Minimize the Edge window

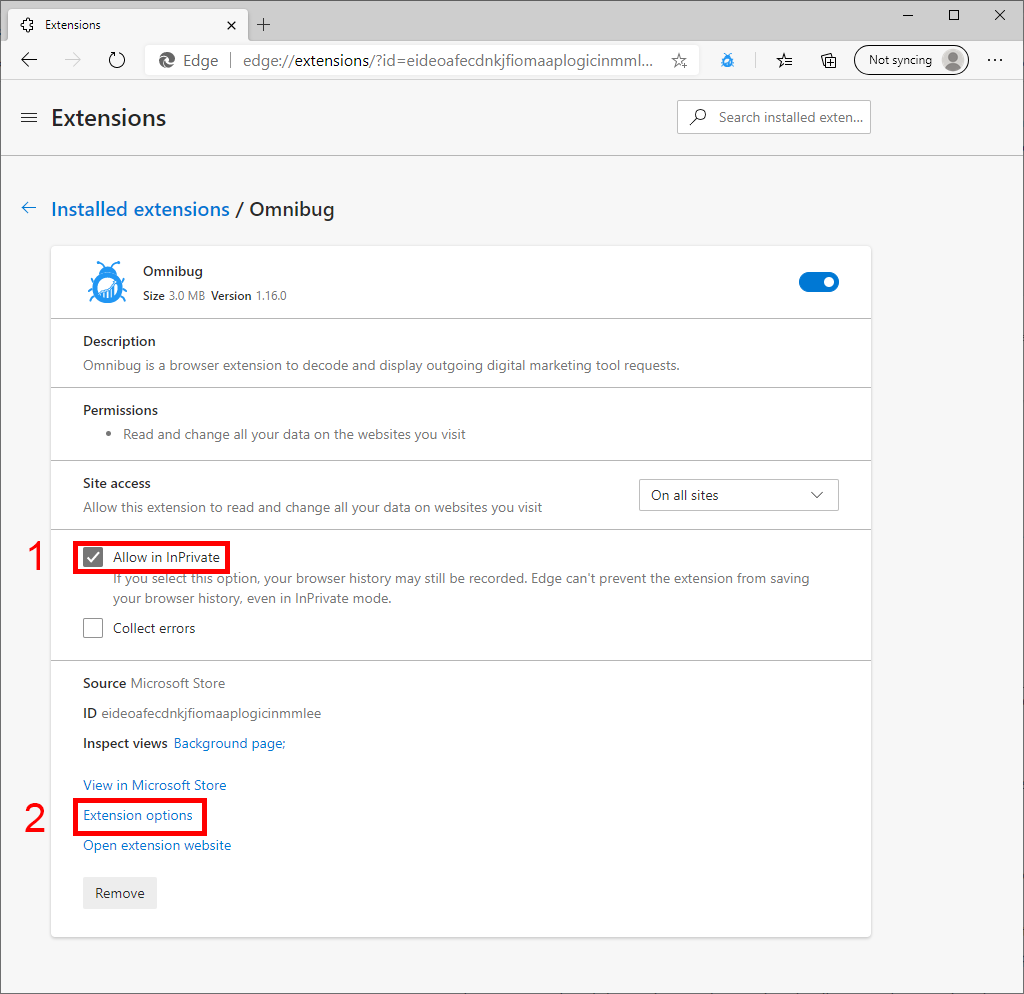tap(908, 15)
